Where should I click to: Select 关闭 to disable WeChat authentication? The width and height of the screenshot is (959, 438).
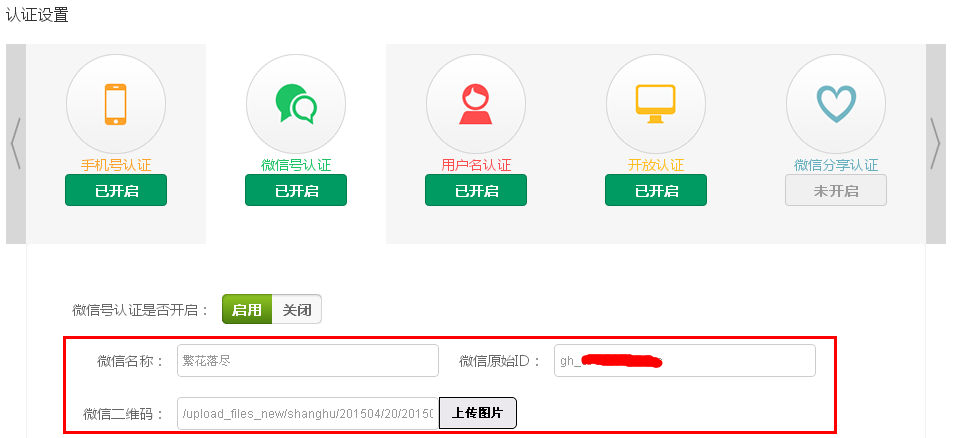point(297,310)
